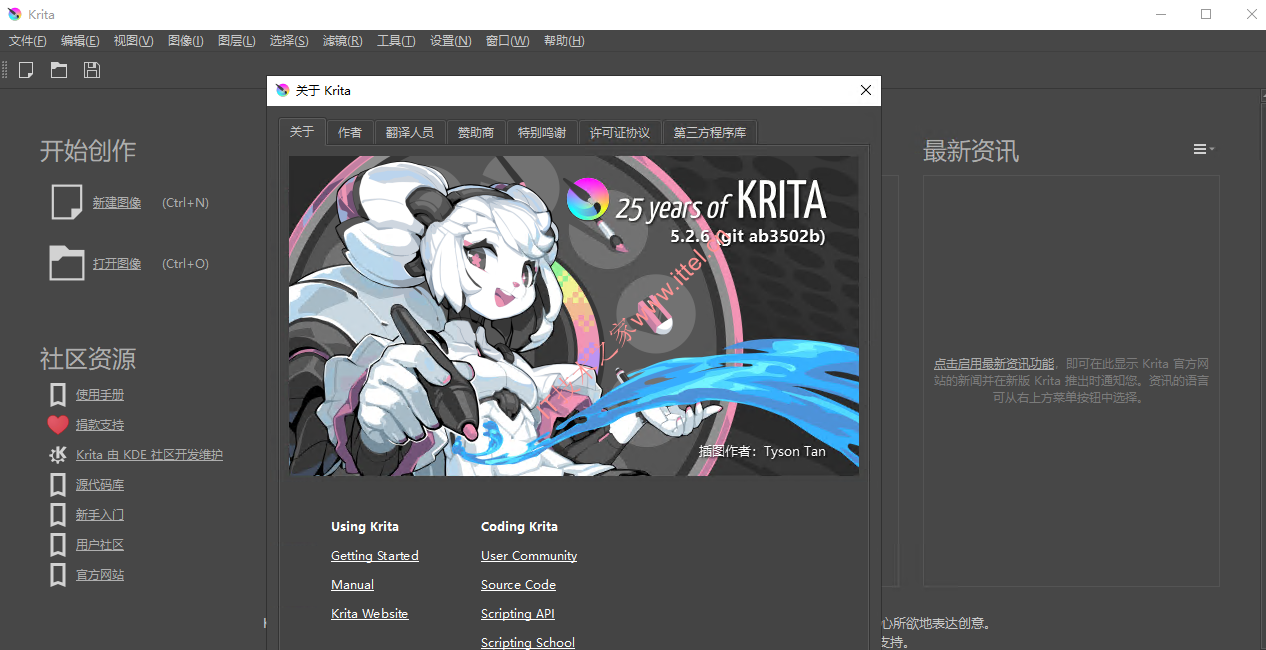Image resolution: width=1266 pixels, height=650 pixels.
Task: Open the 文件(F) menu
Action: coord(28,41)
